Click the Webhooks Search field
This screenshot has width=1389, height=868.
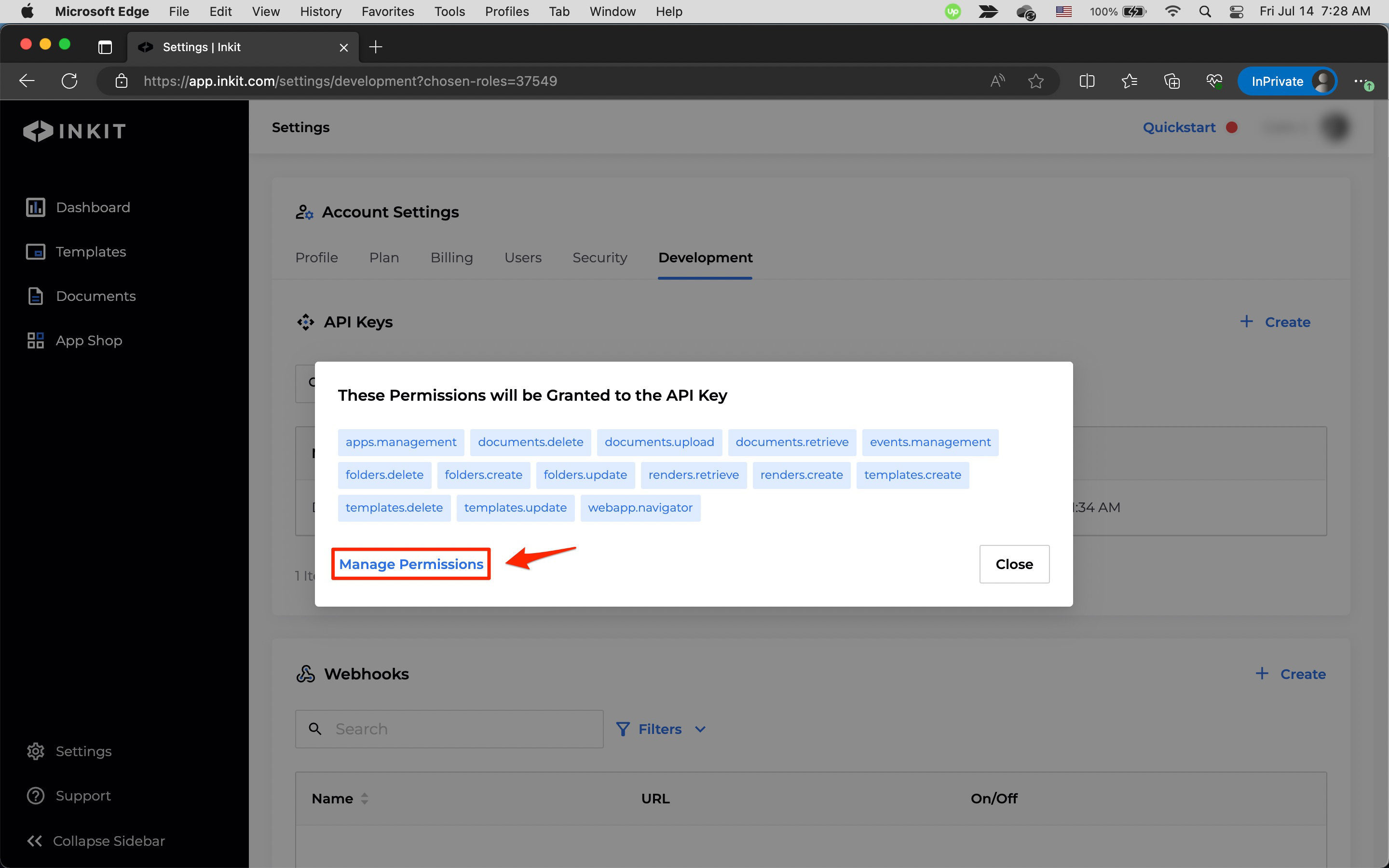(449, 729)
